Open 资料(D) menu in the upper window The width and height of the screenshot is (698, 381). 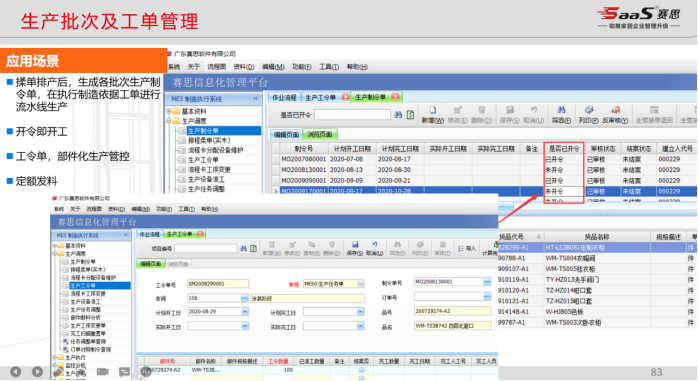click(243, 67)
